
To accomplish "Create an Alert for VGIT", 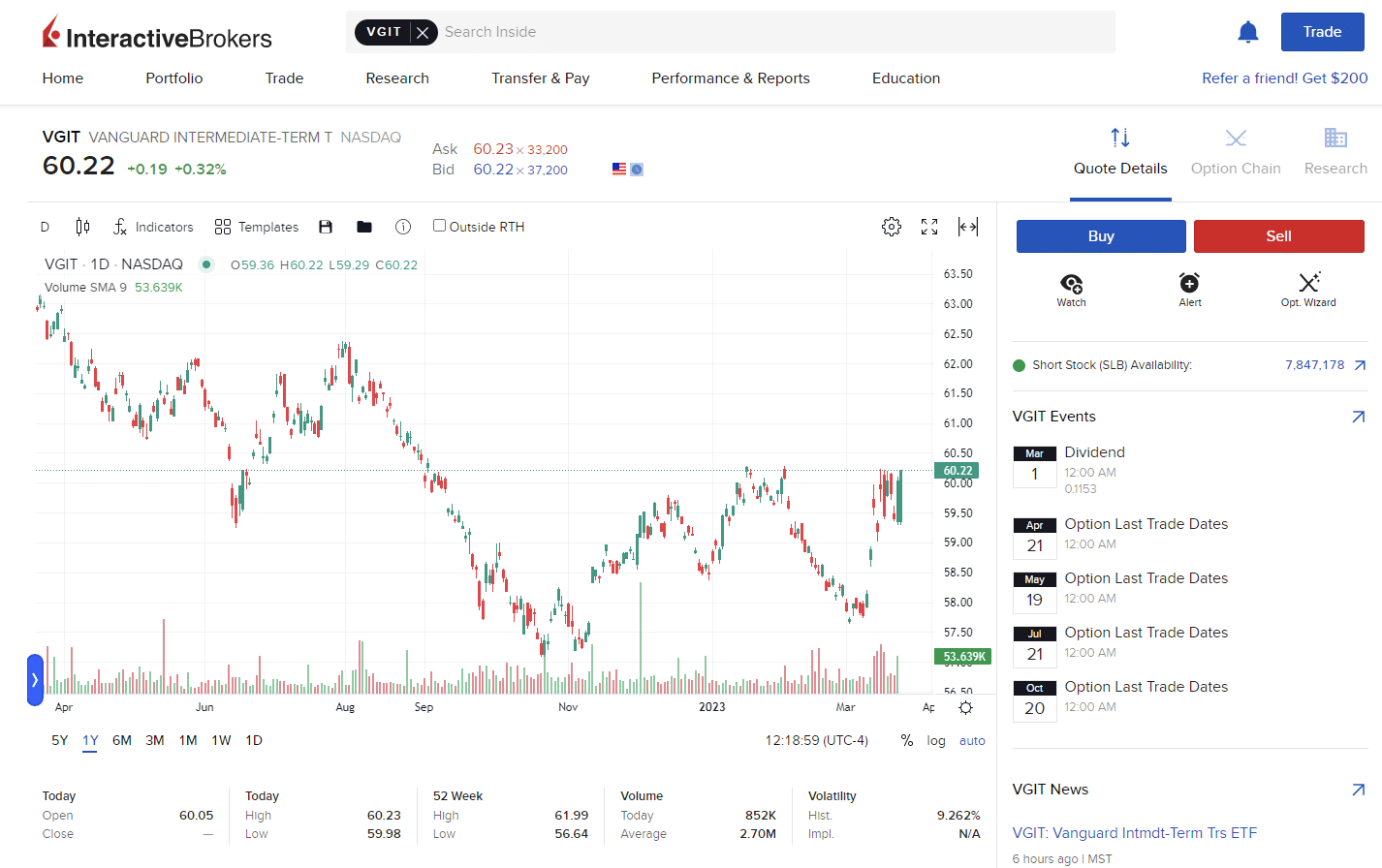I will point(1189,290).
